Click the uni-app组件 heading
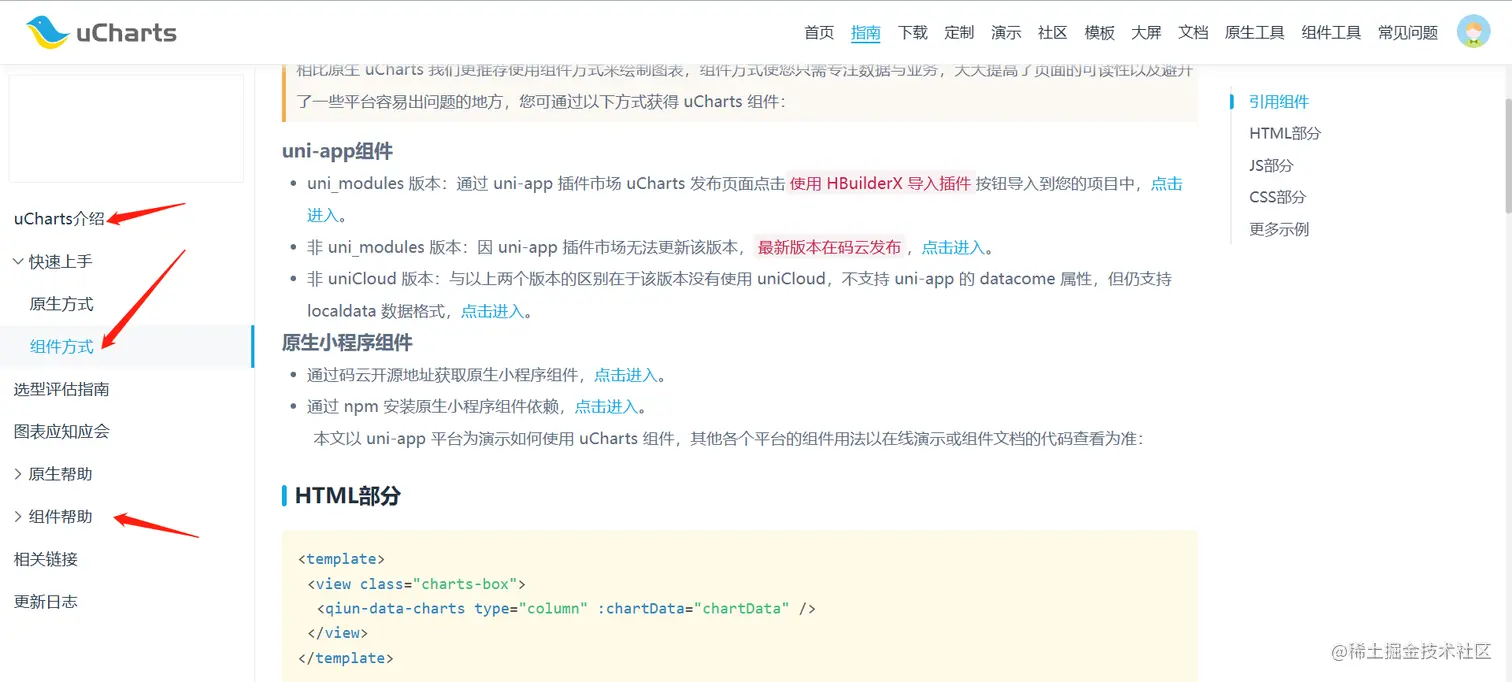Image resolution: width=1512 pixels, height=682 pixels. (337, 151)
